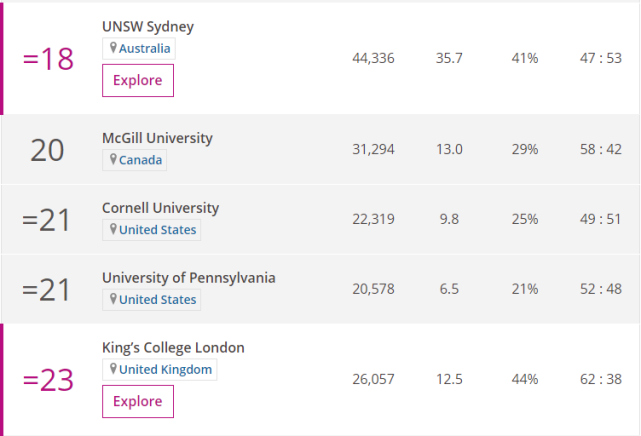Select the Canada country tag

tap(141, 160)
